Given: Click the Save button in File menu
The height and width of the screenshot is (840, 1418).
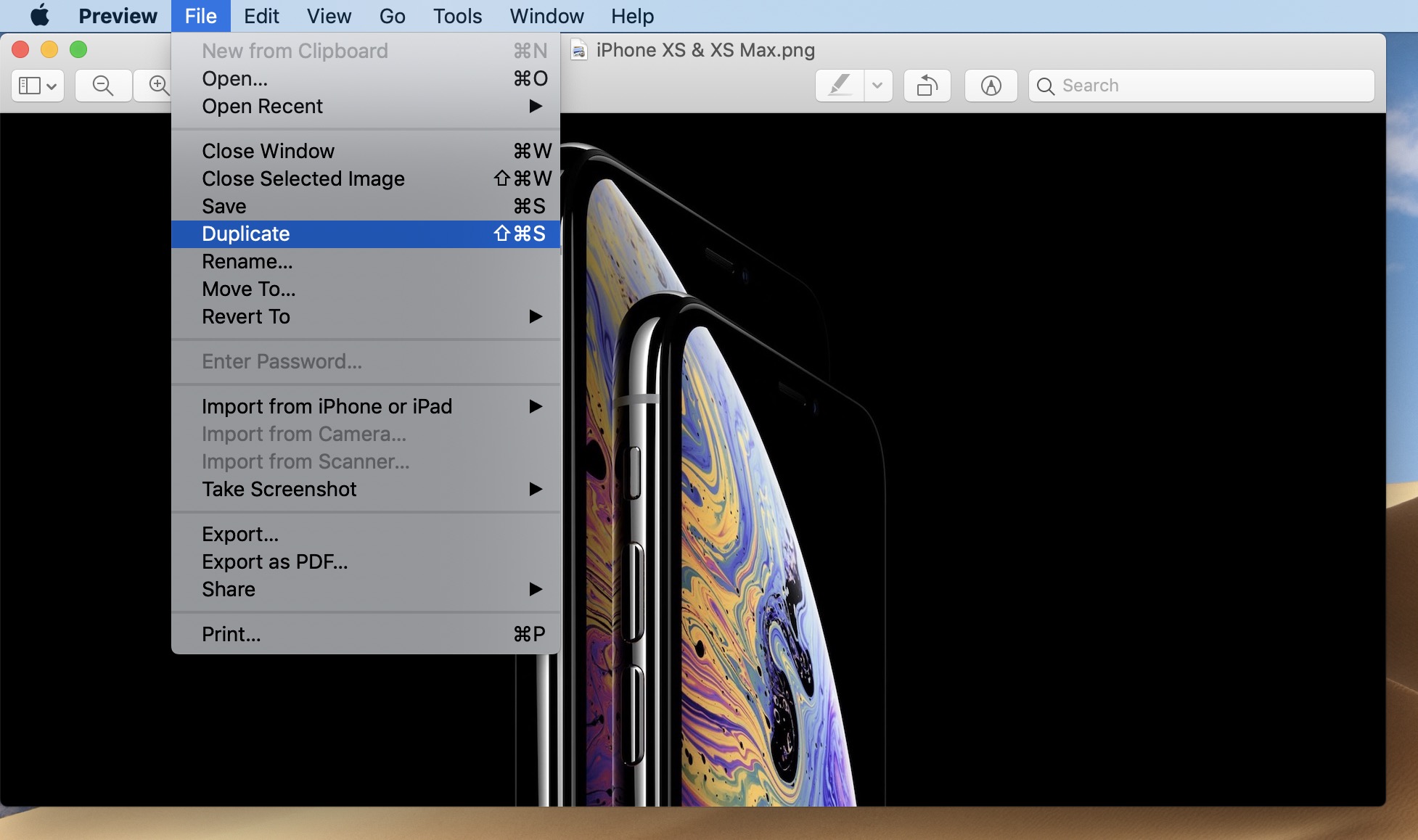Looking at the screenshot, I should coord(224,206).
